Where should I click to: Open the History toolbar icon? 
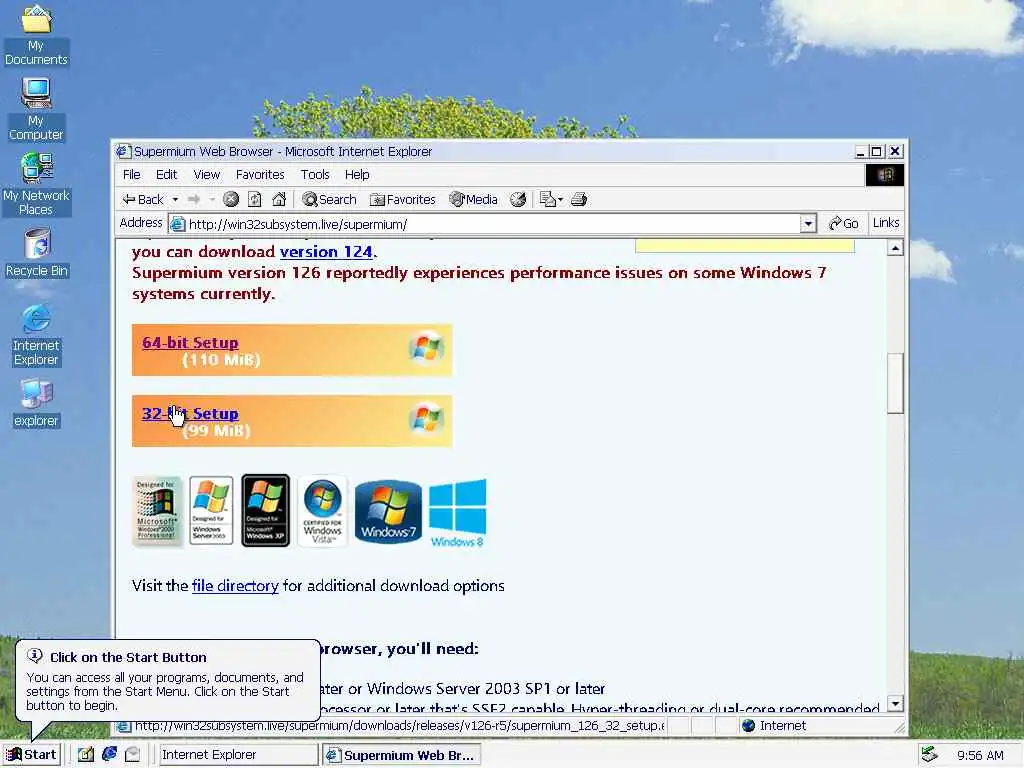coord(518,199)
